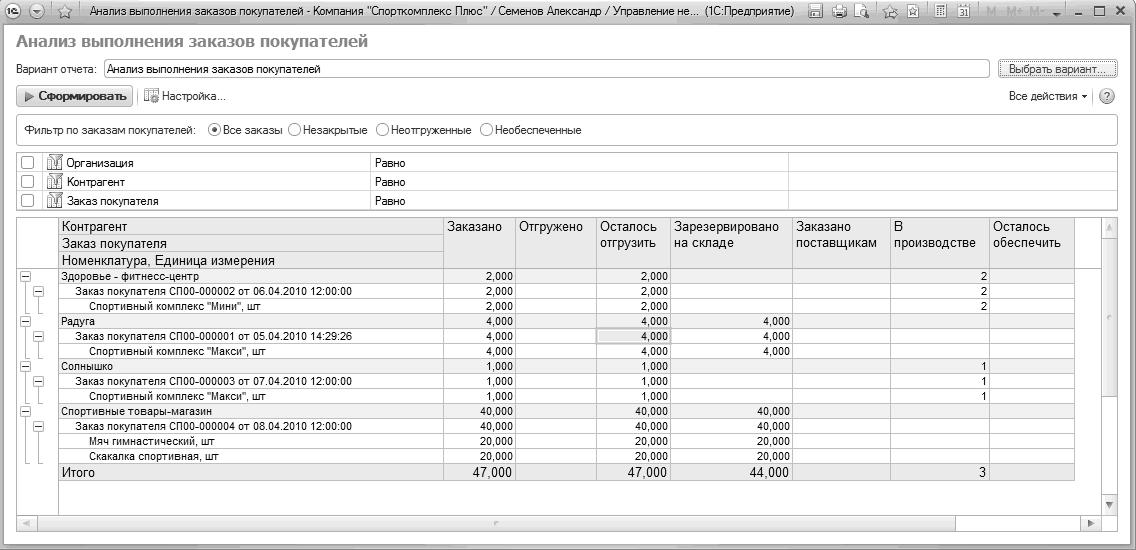The height and width of the screenshot is (550, 1136).
Task: Select the Неотгруженные radio button
Action: coord(382,130)
